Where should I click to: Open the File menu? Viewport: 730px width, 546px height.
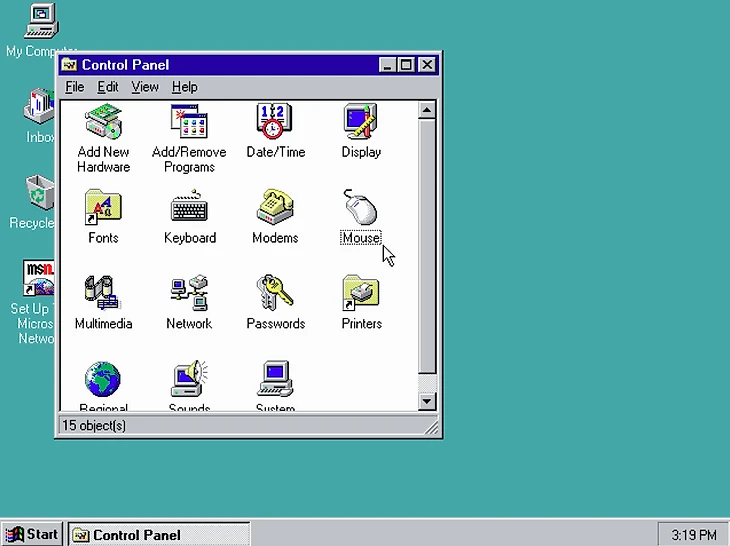click(75, 87)
